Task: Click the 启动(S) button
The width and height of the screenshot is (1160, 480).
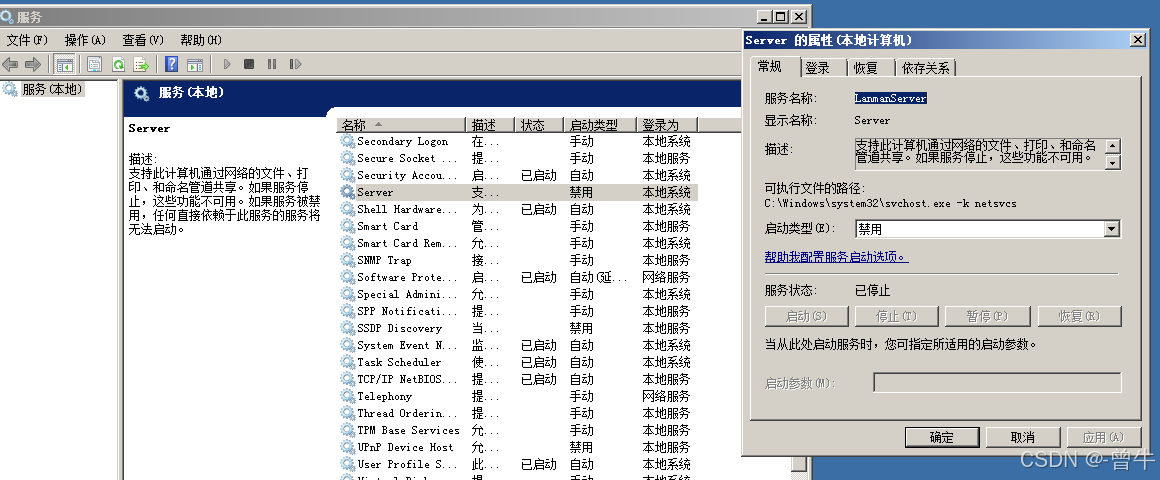Action: coord(806,316)
